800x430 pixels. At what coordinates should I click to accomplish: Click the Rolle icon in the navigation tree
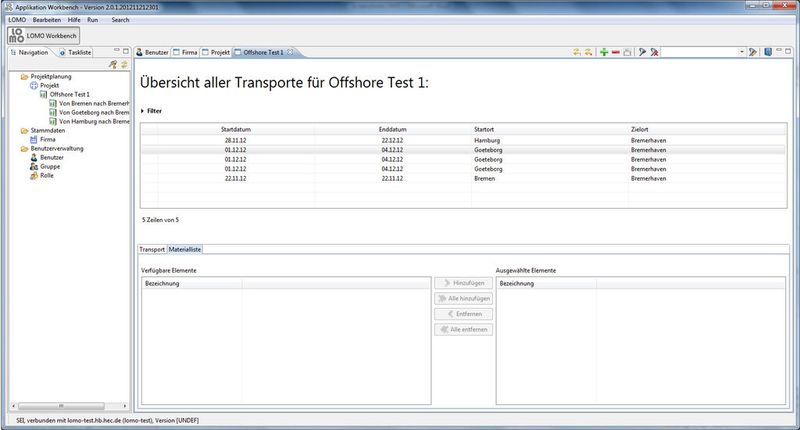coord(34,175)
